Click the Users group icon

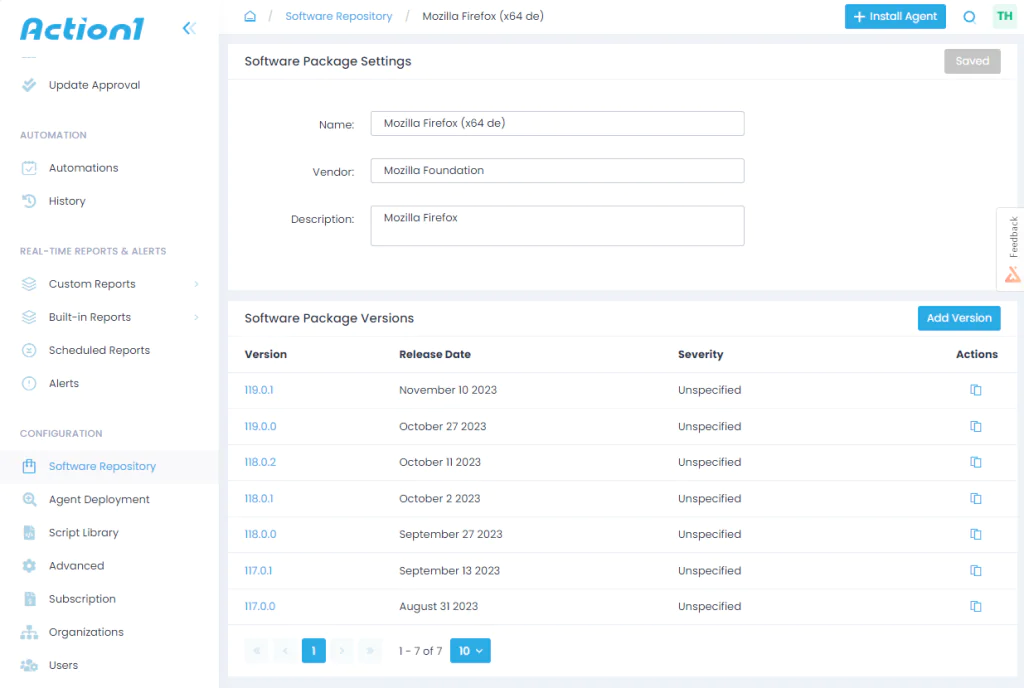(x=29, y=665)
